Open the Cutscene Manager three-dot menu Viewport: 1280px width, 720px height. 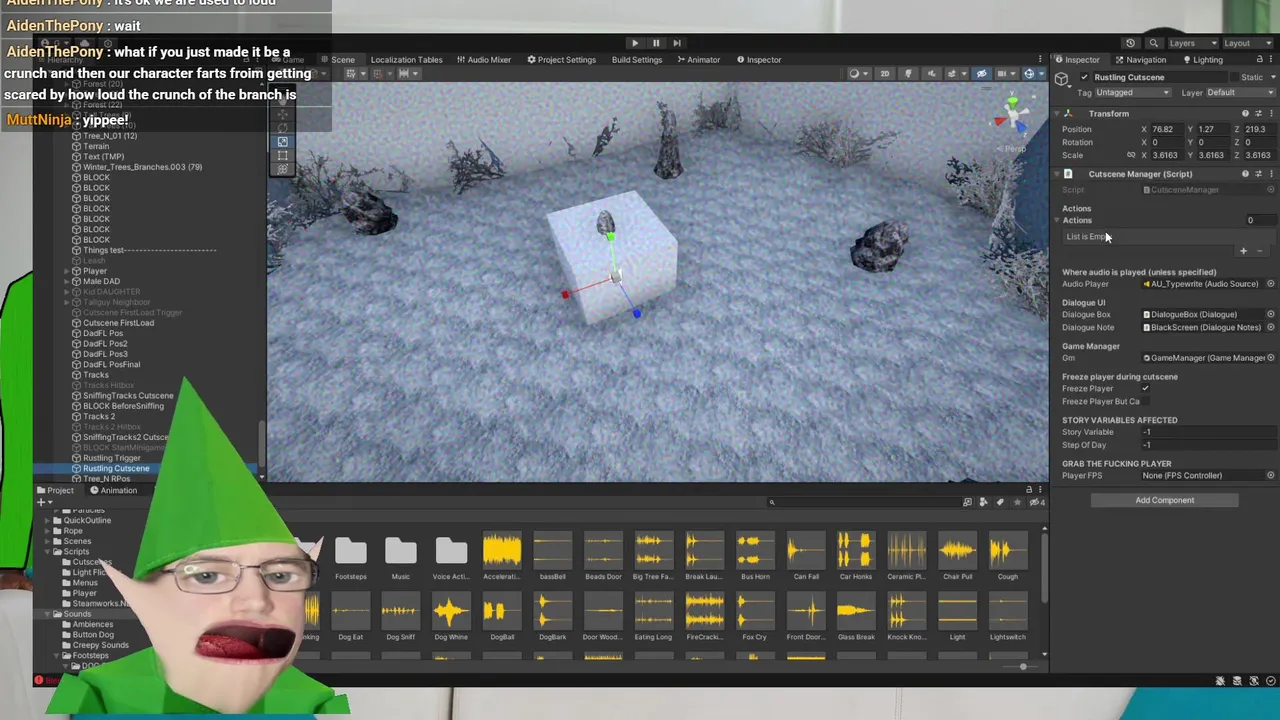pos(1271,174)
